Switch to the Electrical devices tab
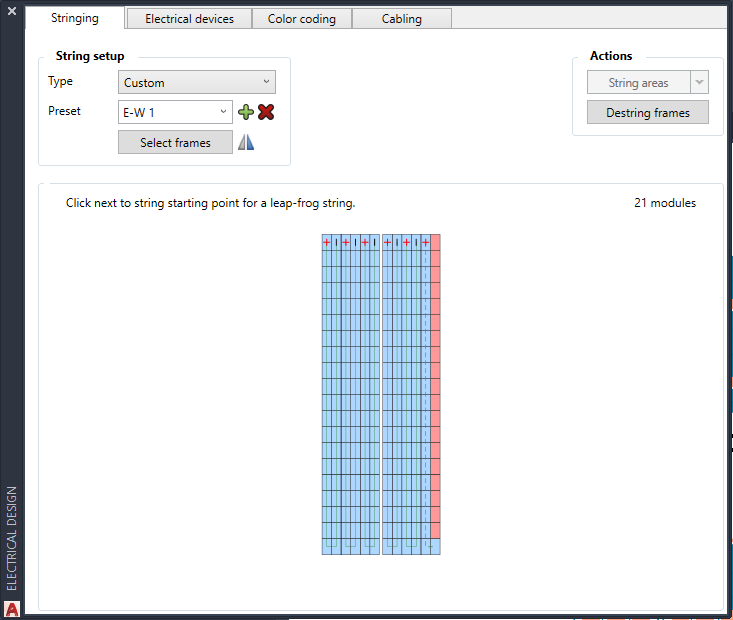Screen dimensions: 733x620 pyautogui.click(x=189, y=19)
